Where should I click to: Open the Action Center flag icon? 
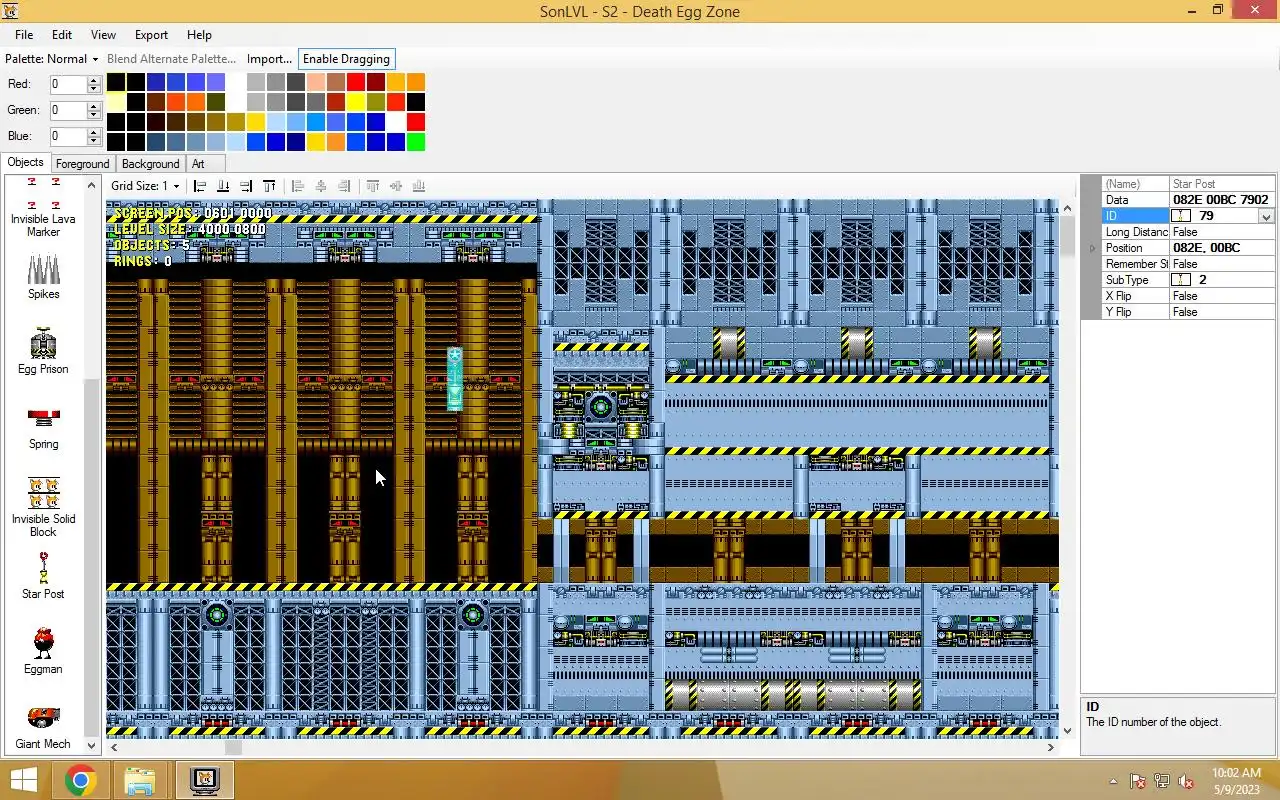(1137, 781)
